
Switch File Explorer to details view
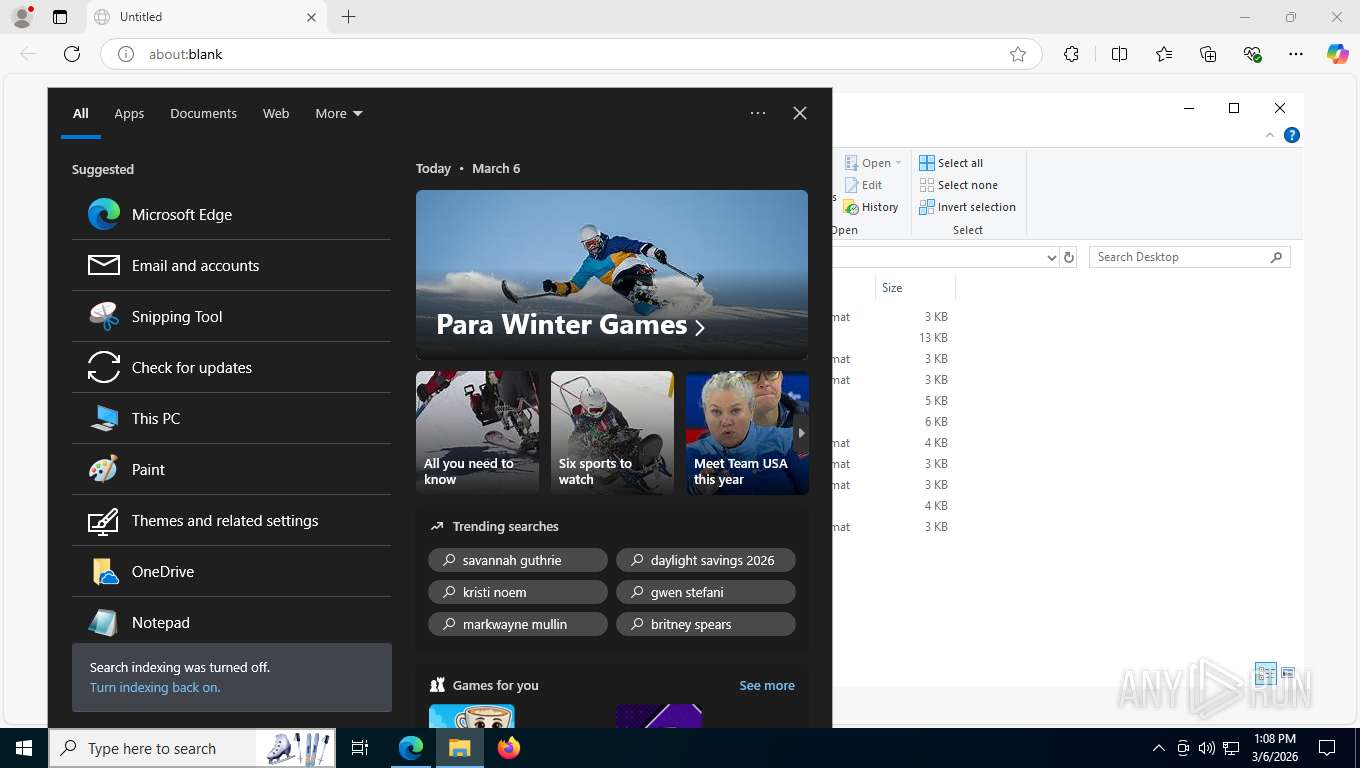pyautogui.click(x=1266, y=673)
